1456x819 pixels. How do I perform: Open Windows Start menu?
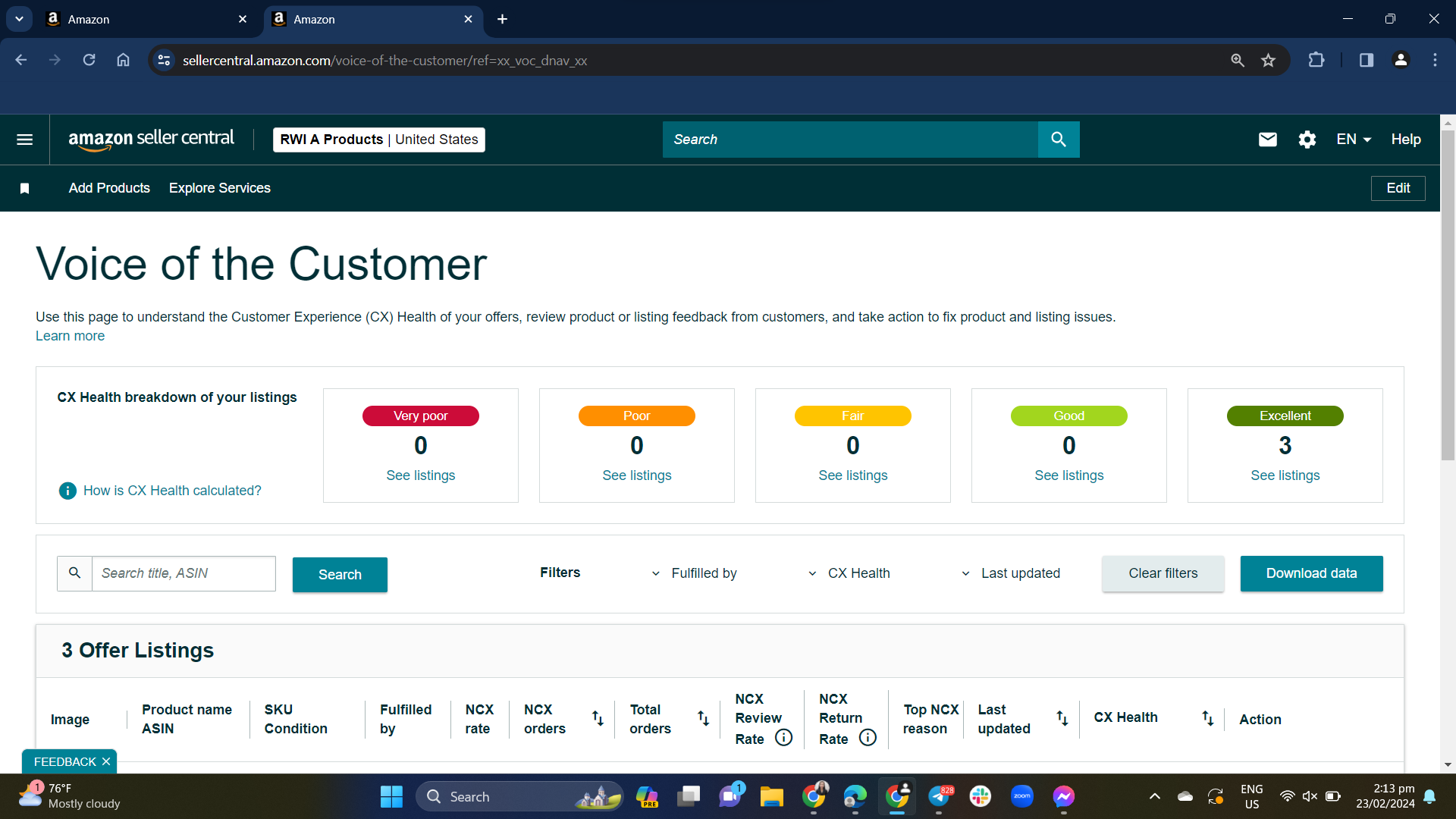(x=391, y=796)
